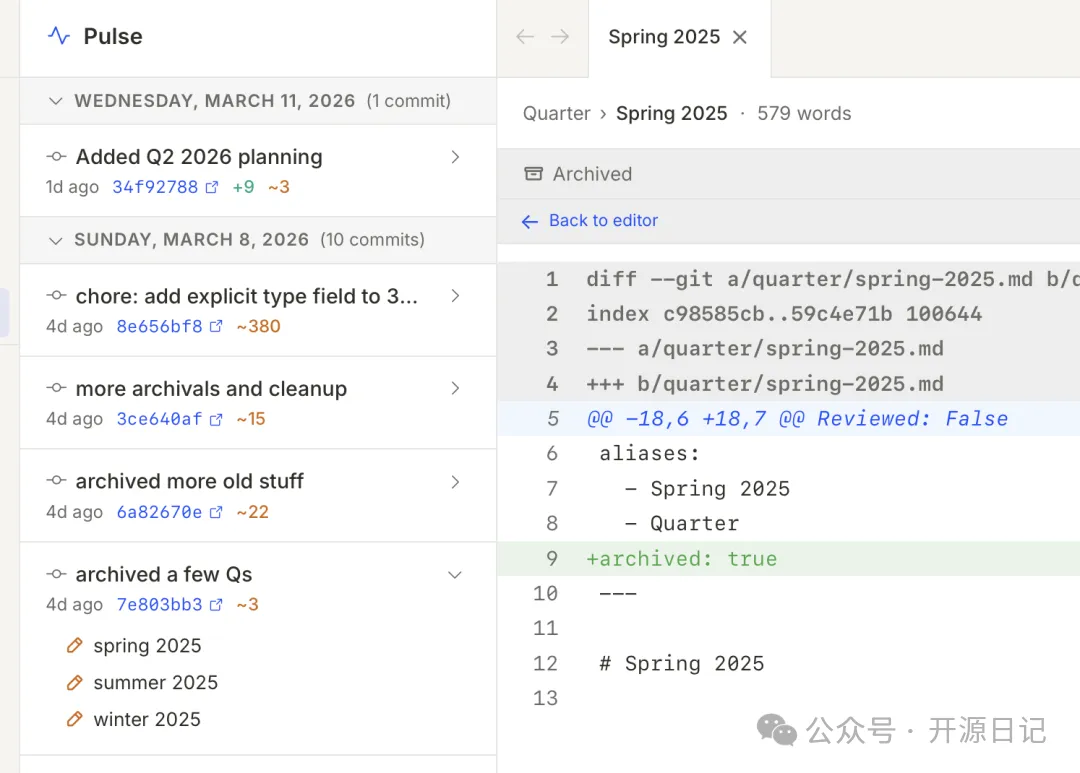This screenshot has height=773, width=1080.
Task: Switch to the Spring 2025 tab
Action: tap(664, 37)
